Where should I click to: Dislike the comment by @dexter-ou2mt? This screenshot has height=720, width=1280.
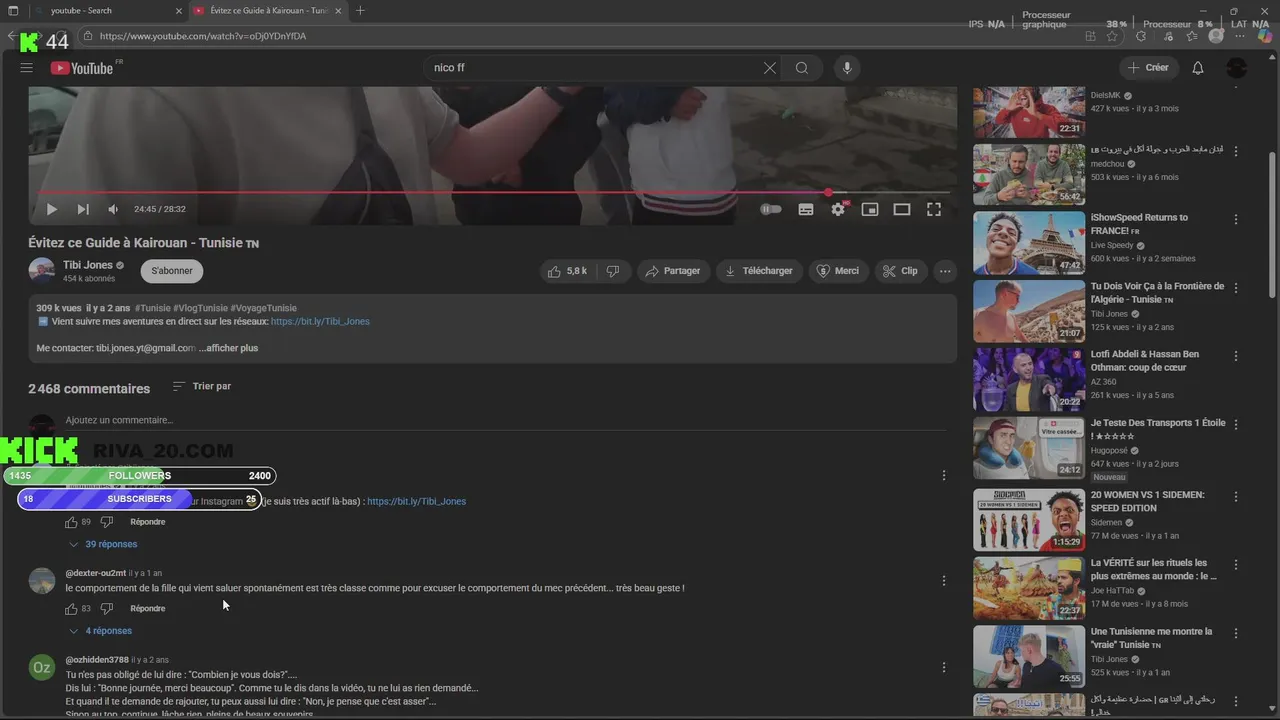pos(107,608)
